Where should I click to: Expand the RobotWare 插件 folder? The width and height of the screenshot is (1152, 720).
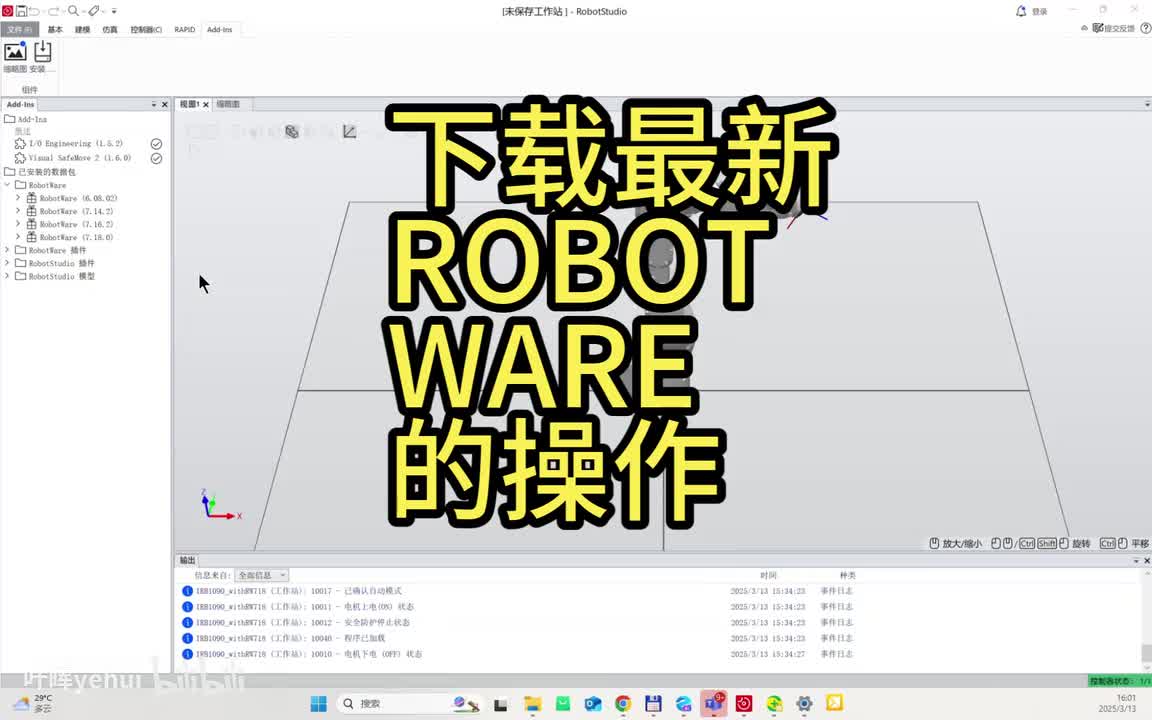tap(7, 250)
